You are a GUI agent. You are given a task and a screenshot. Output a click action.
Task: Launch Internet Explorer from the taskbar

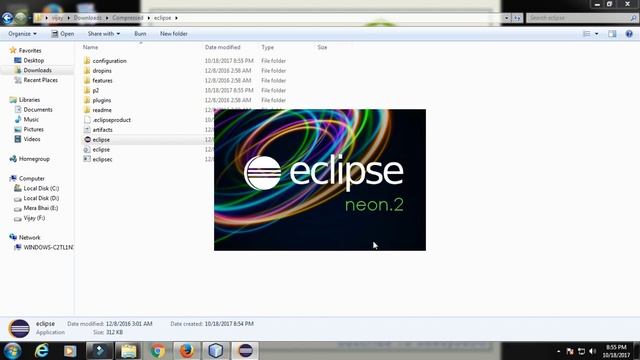click(42, 351)
